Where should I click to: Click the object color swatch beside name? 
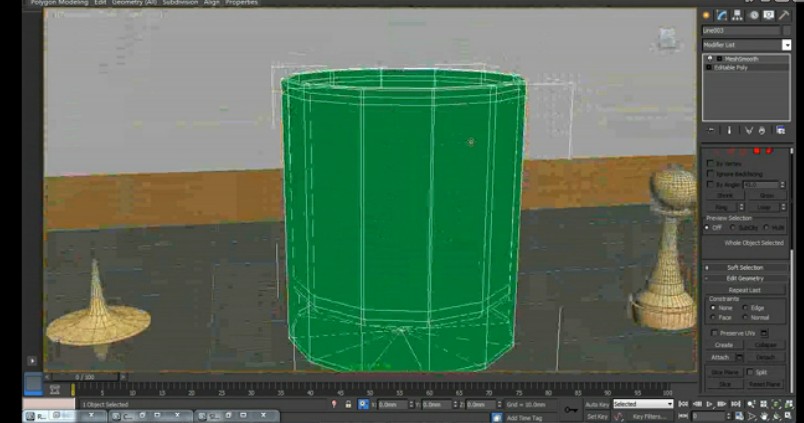pos(787,31)
